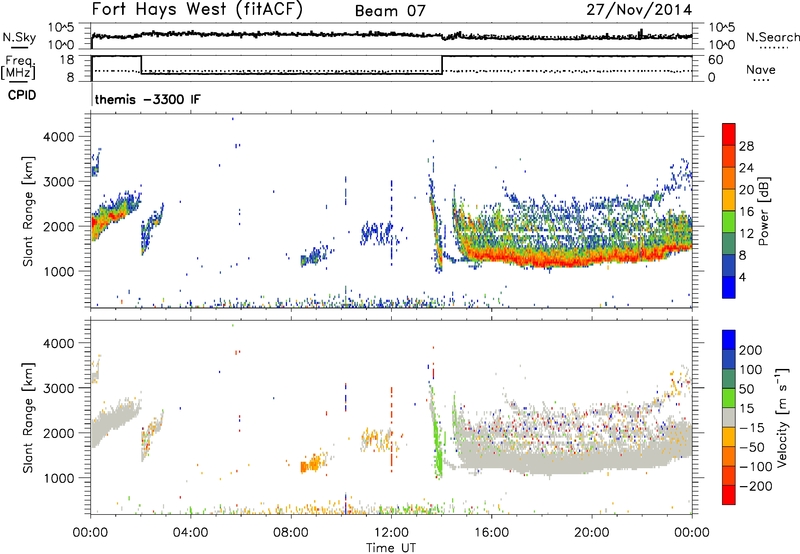The image size is (800, 554).
Task: Click the 'themis -3300 IF' text
Action: [x=147, y=99]
